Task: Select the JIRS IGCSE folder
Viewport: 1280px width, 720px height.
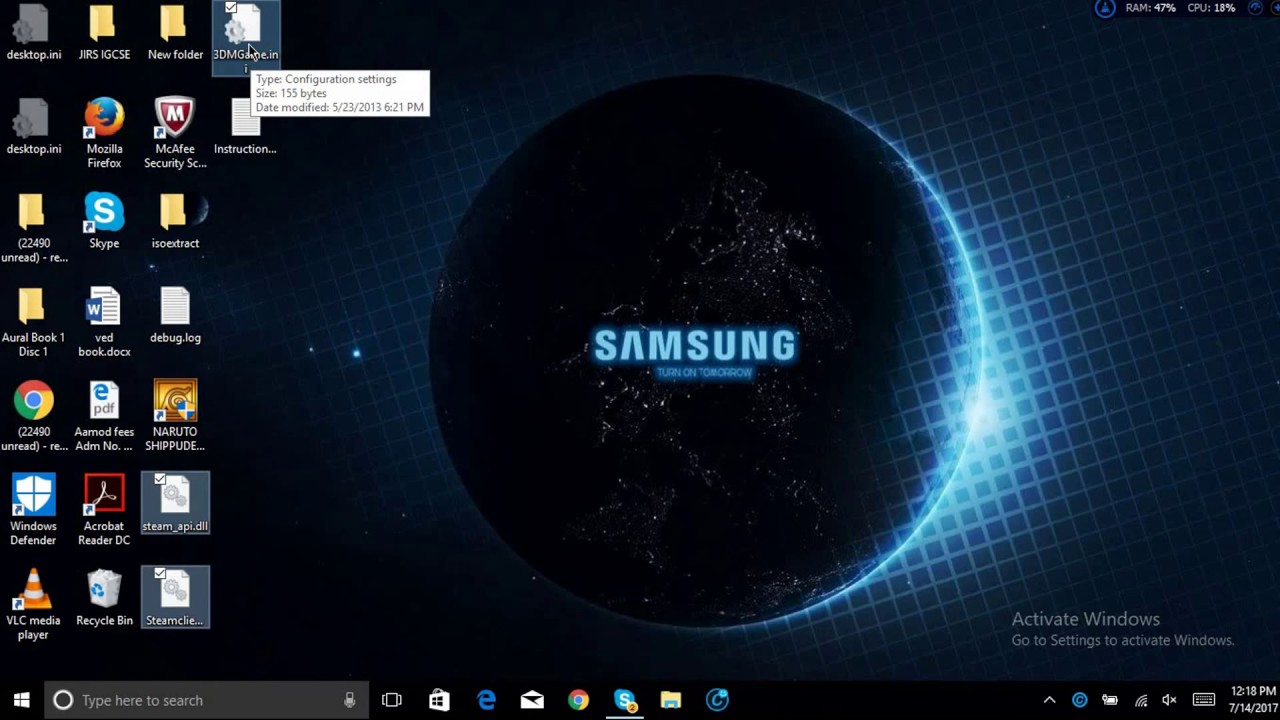Action: [x=104, y=33]
